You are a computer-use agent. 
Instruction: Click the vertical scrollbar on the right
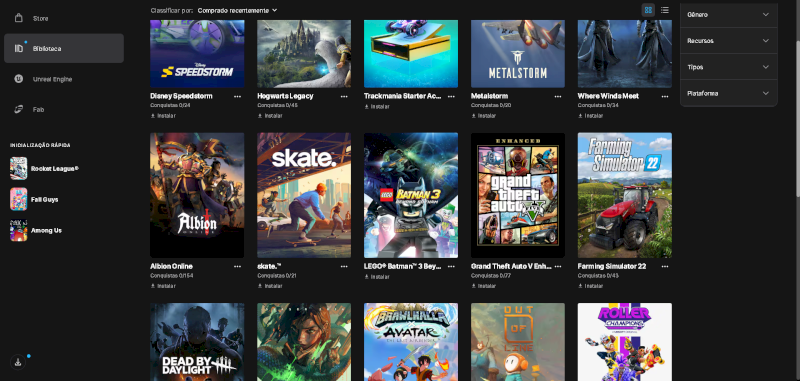point(797,99)
